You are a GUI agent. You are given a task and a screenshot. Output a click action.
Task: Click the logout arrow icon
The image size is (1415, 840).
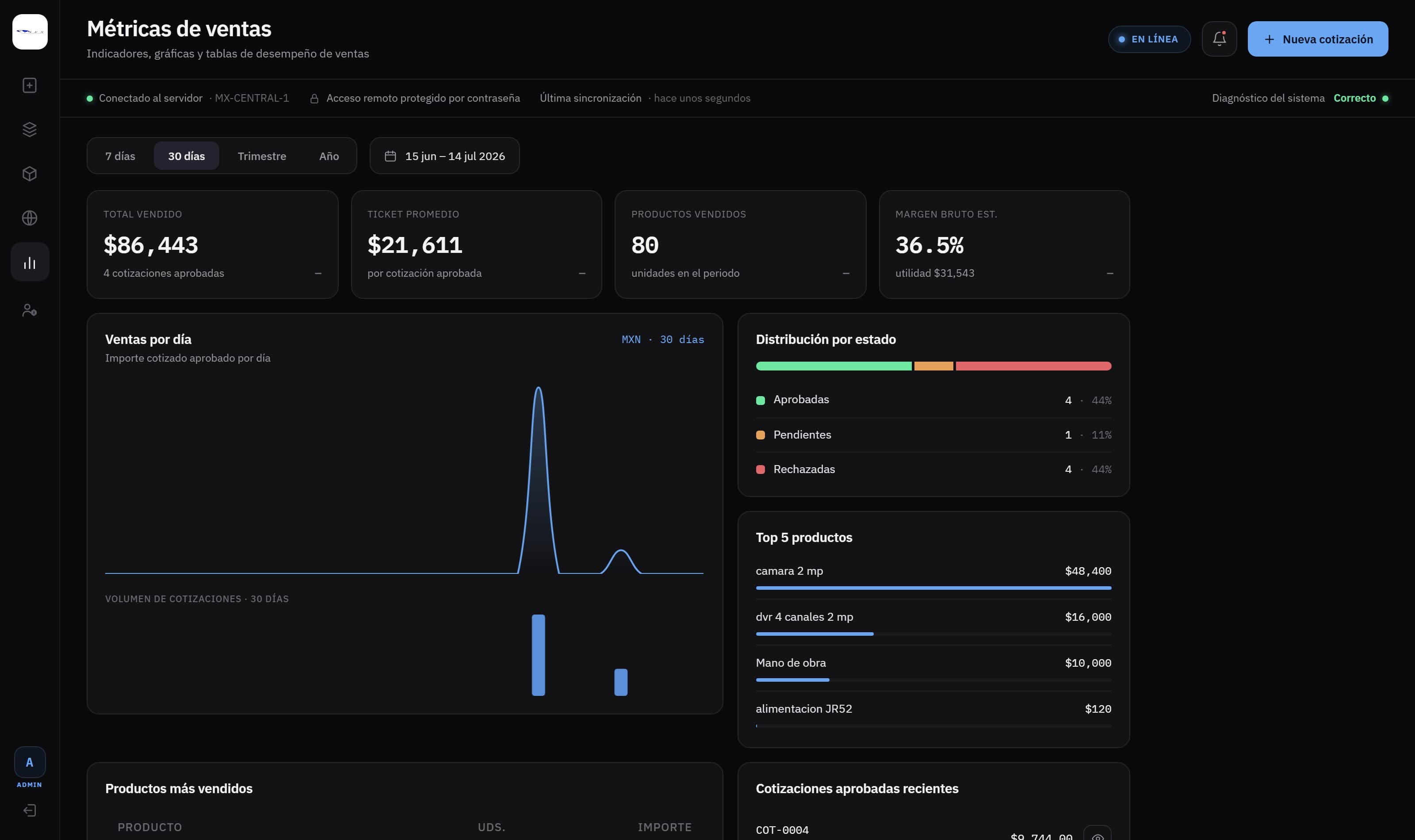pos(30,810)
